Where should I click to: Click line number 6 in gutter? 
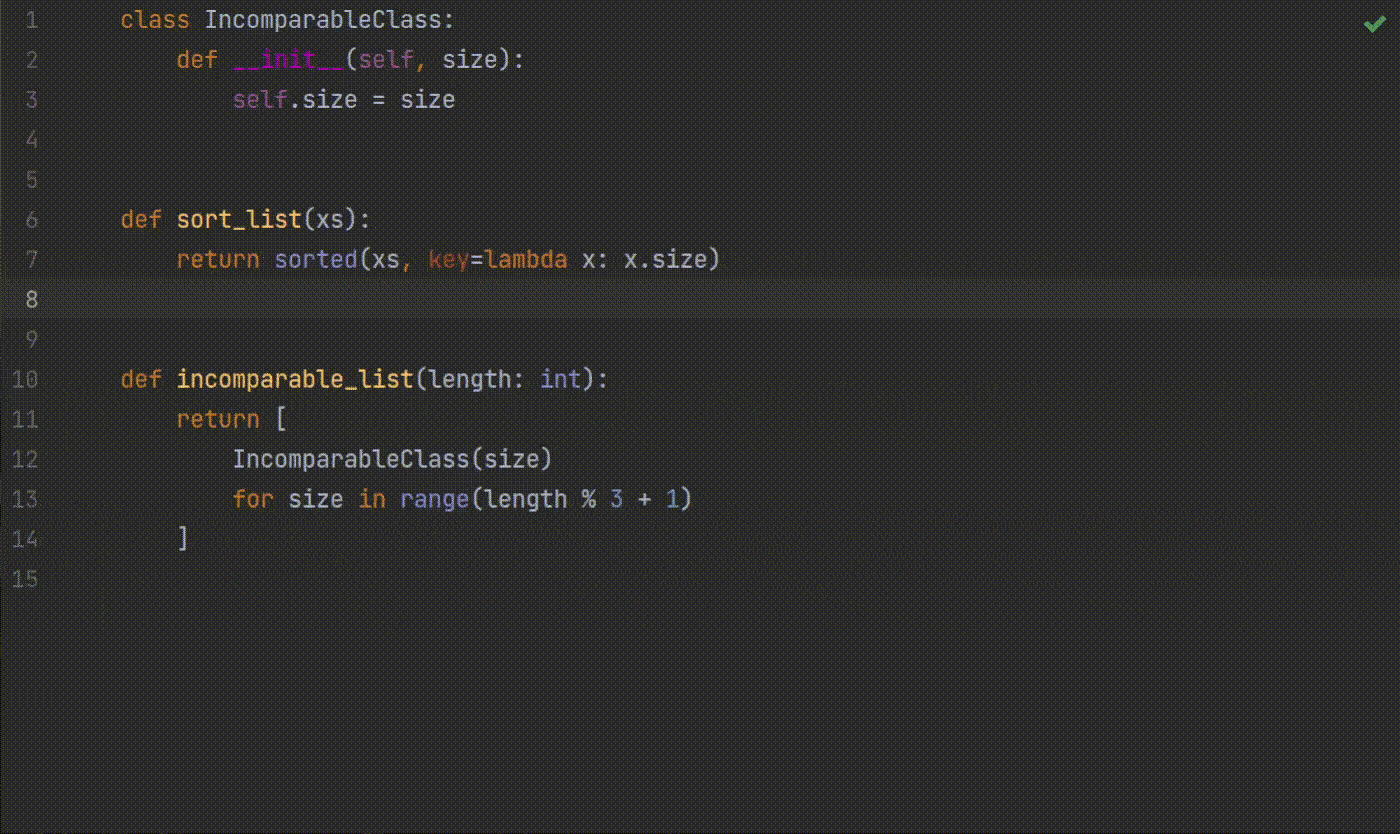click(31, 220)
